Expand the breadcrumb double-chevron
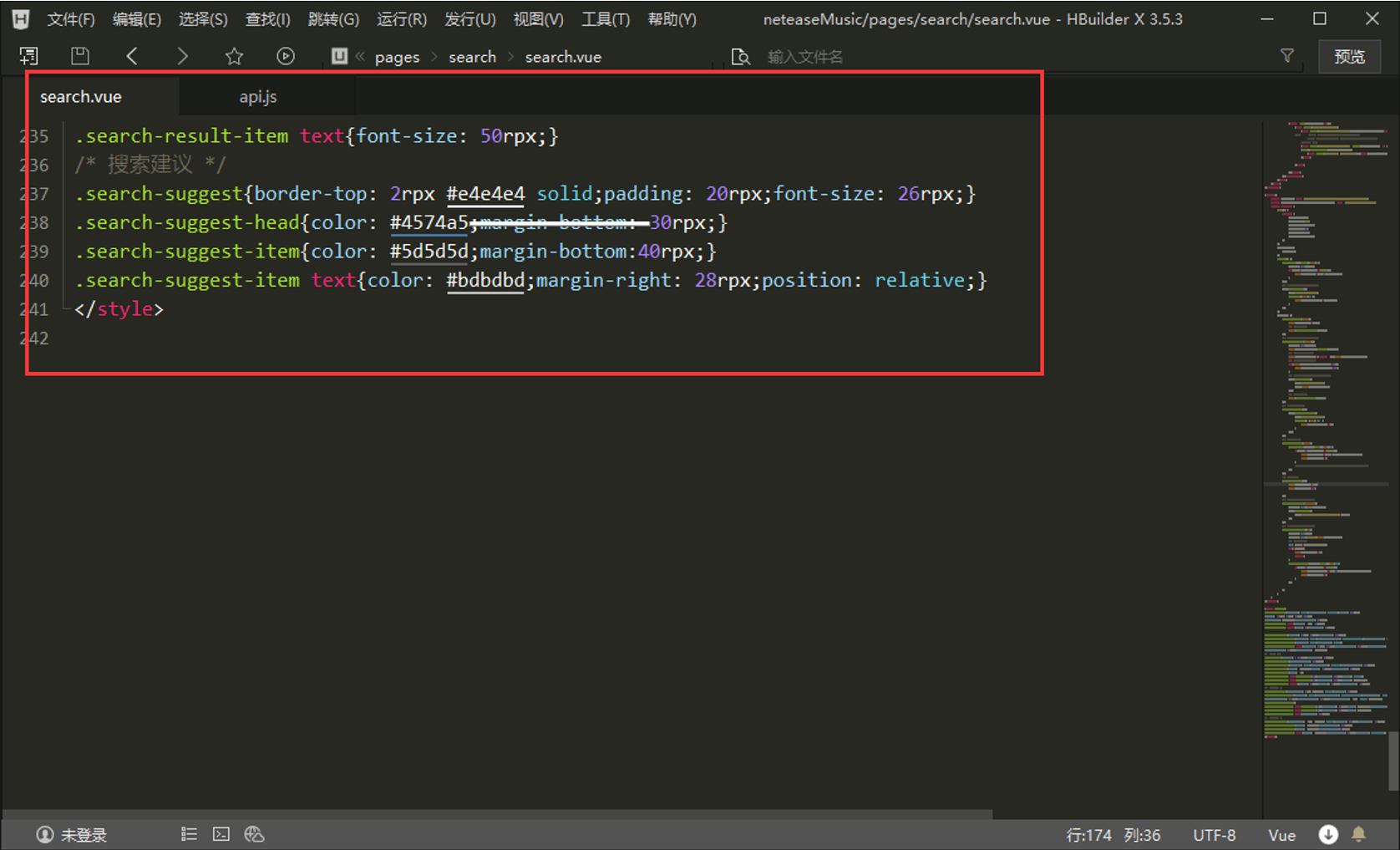Viewport: 1400px width, 850px height. pos(360,56)
